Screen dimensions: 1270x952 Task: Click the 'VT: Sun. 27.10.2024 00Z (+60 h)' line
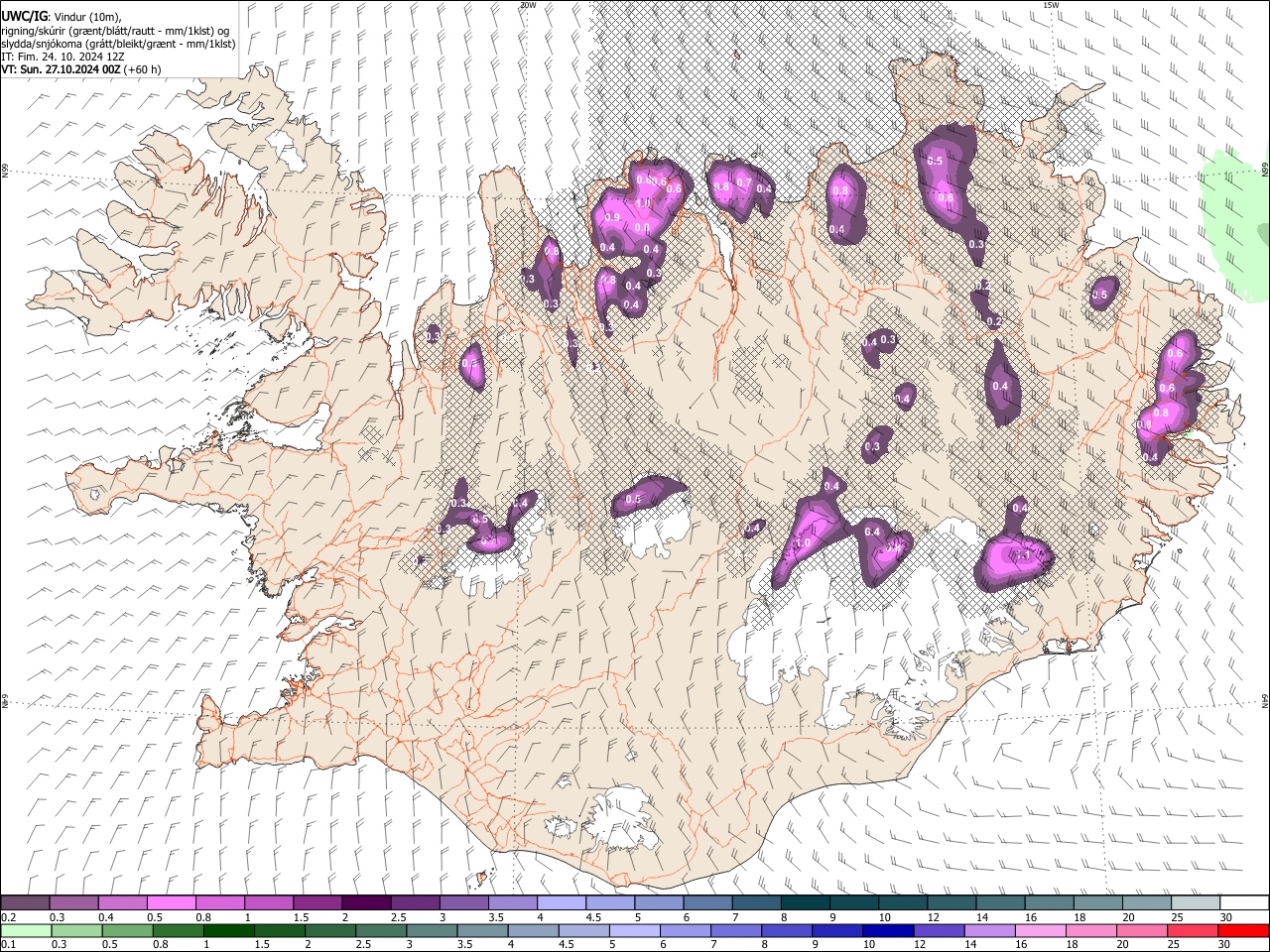[80, 69]
